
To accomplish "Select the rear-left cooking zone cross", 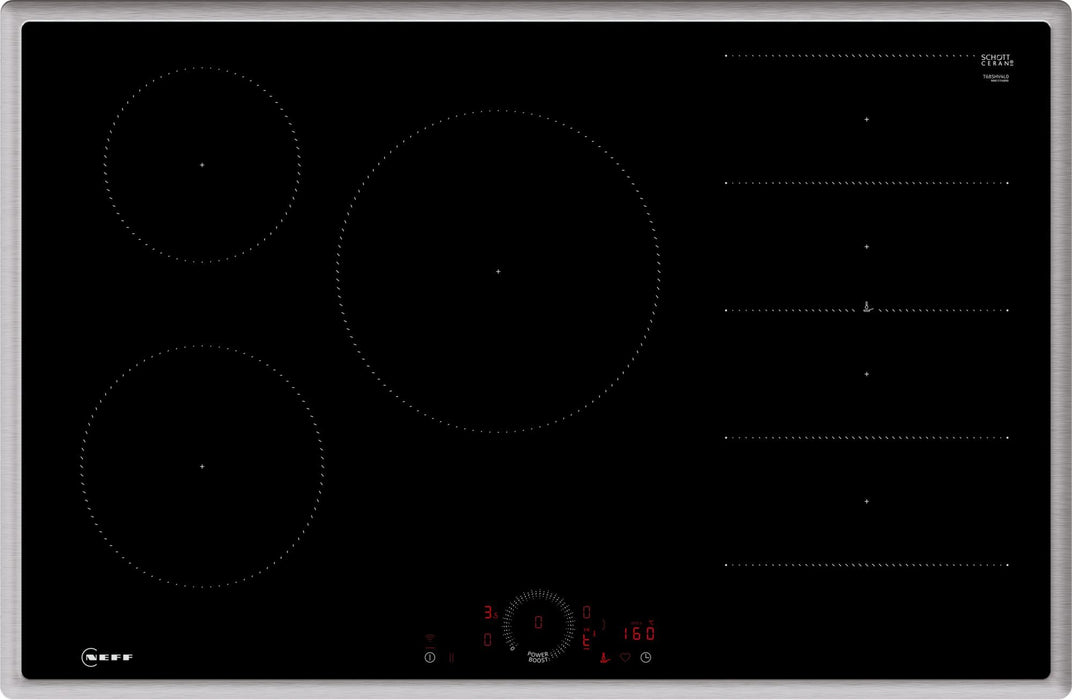I will click(201, 163).
